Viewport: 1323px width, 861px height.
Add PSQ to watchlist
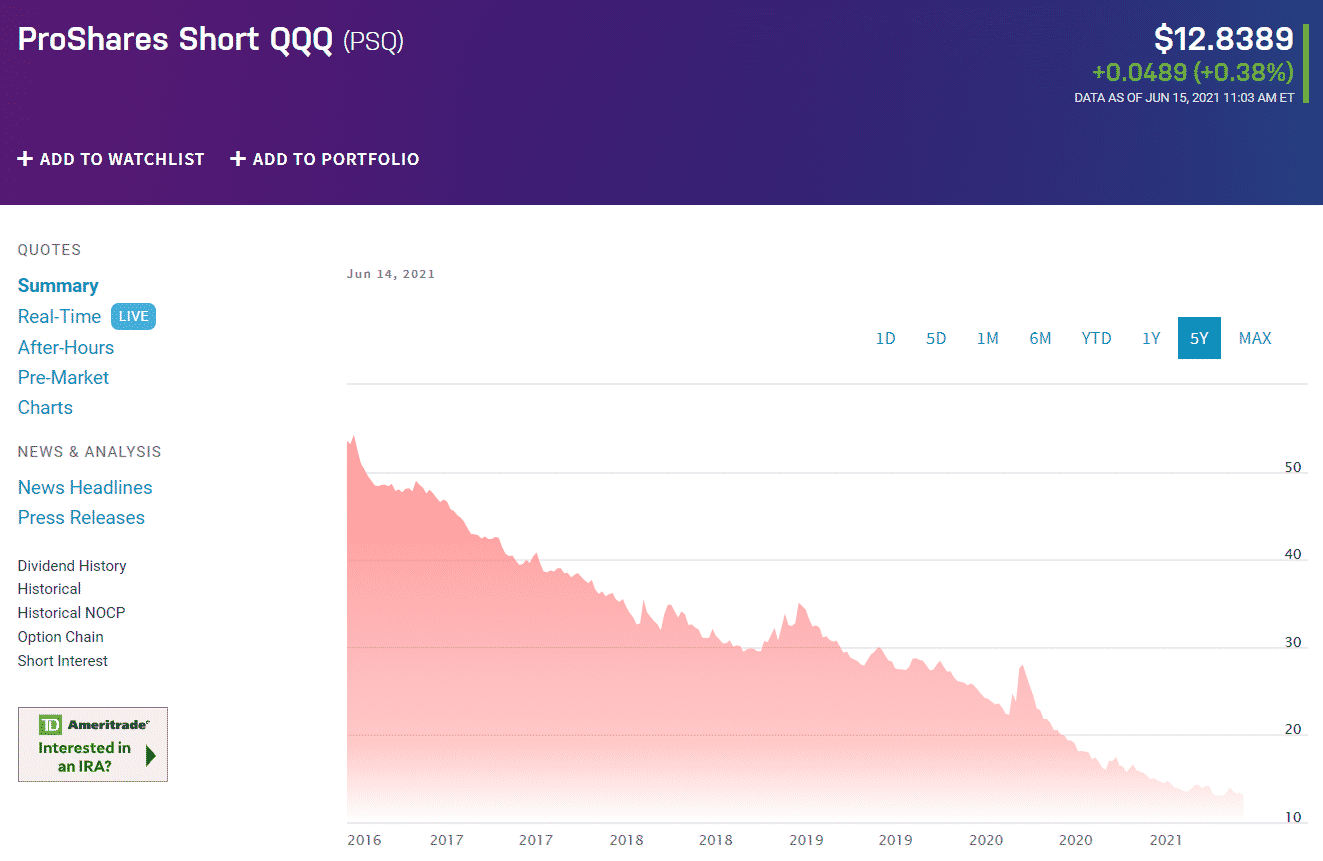(x=111, y=159)
